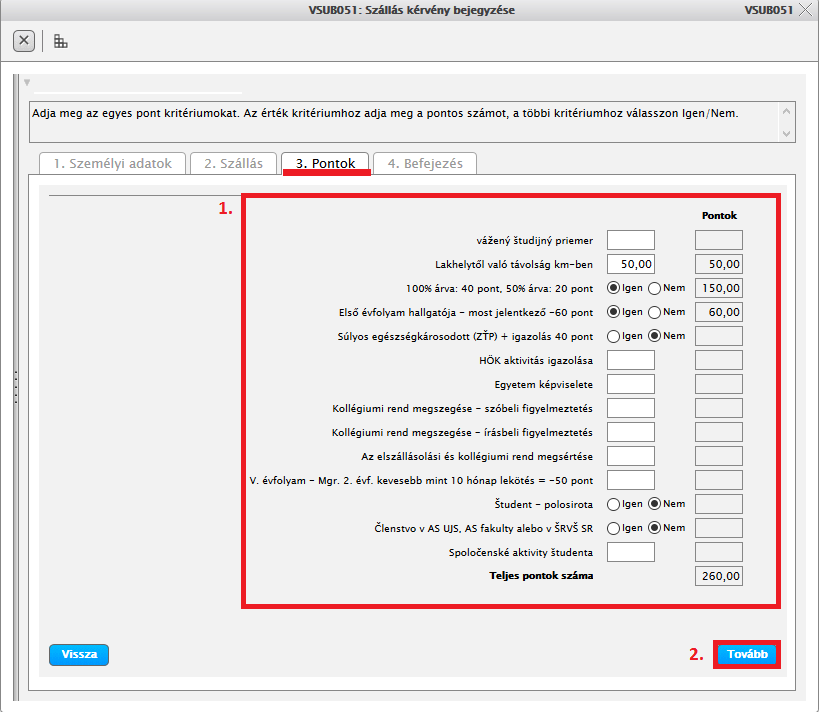Open the 4. Befejezés tab
Screen dimensions: 819x712
(425, 164)
